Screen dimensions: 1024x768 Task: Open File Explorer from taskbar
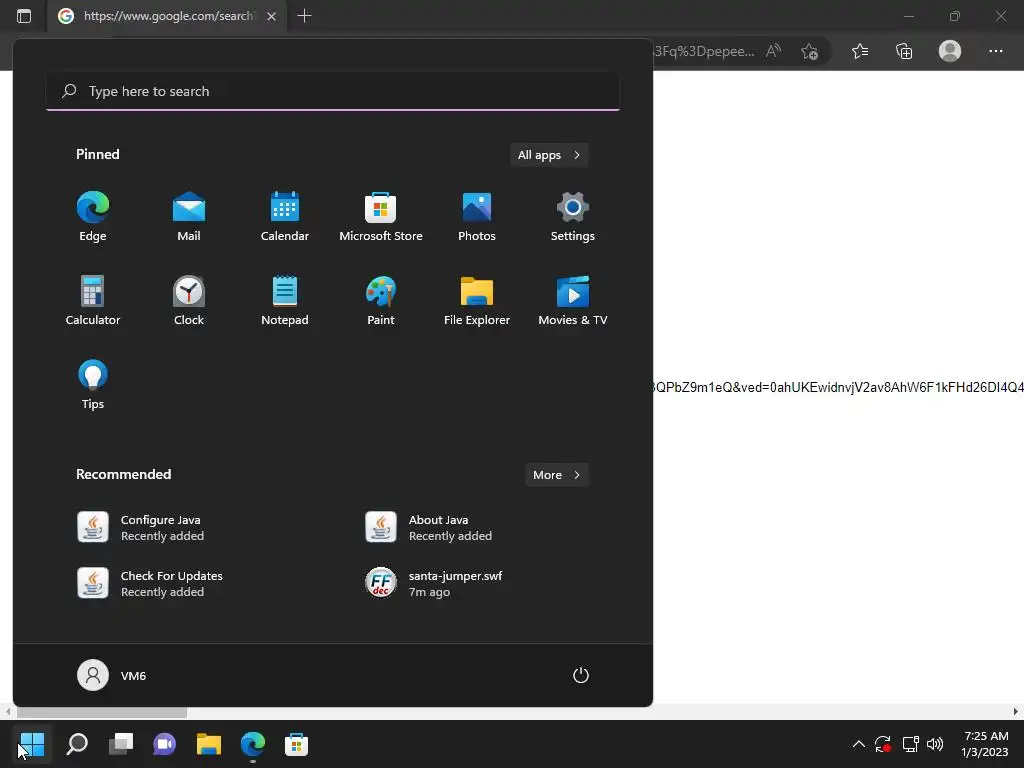coord(209,744)
